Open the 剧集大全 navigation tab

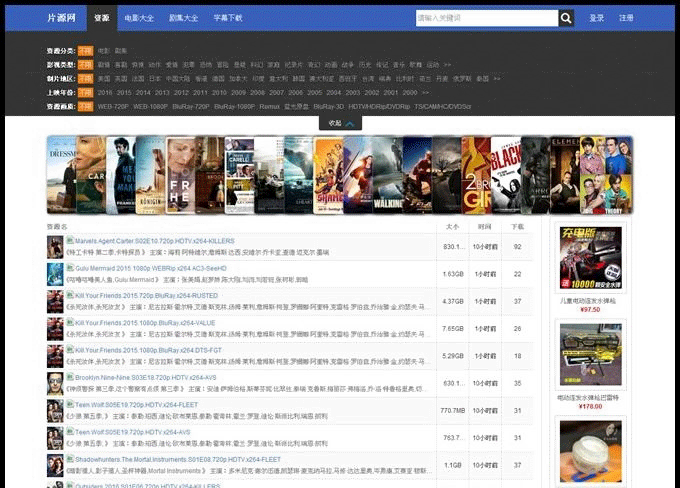183,18
